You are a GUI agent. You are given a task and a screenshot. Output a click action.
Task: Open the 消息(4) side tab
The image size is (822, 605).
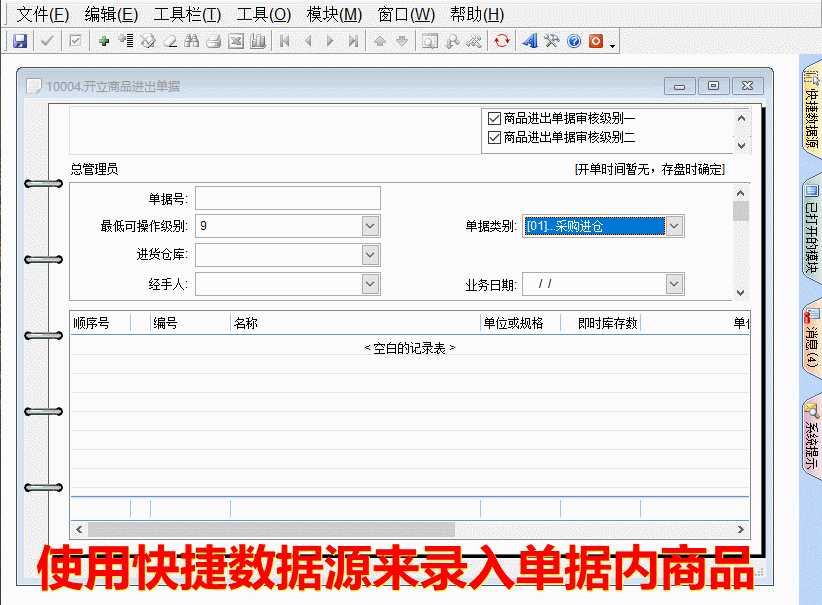pyautogui.click(x=810, y=342)
